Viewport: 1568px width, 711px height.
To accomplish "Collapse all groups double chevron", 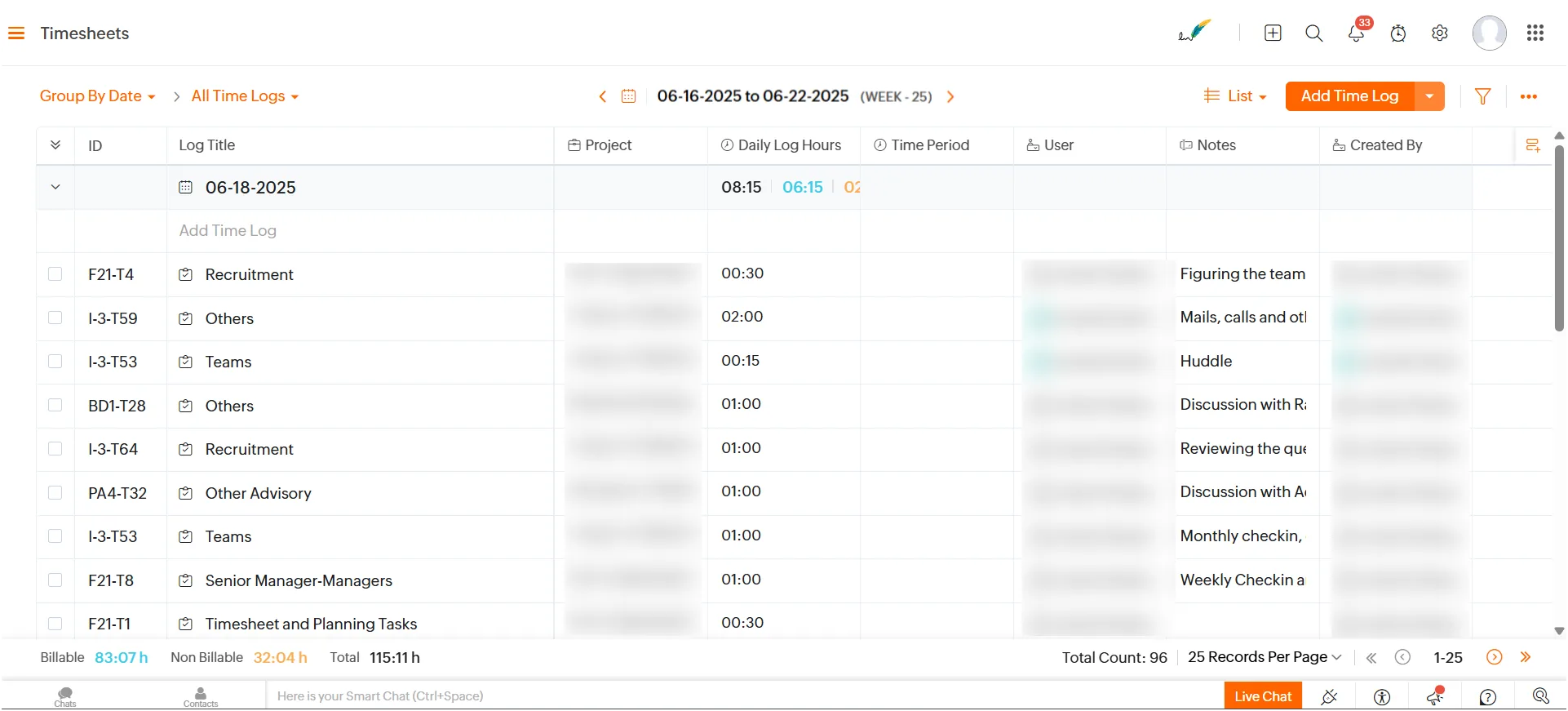I will coord(55,145).
